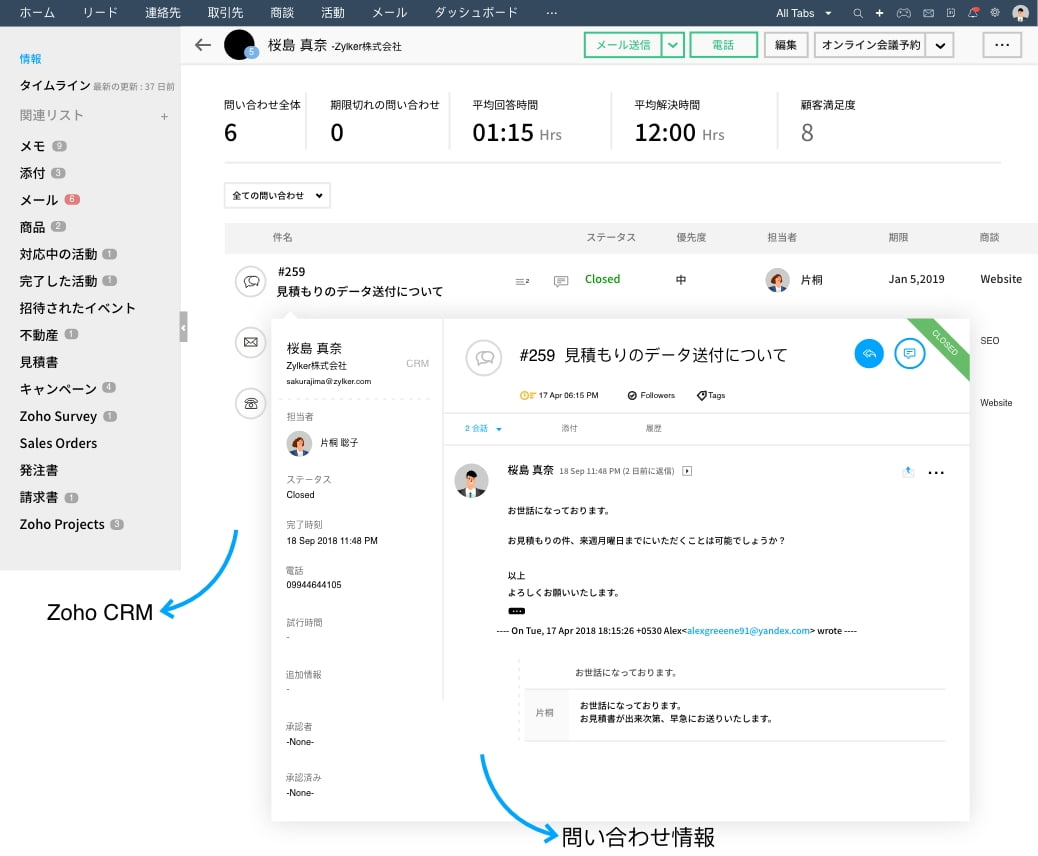Click the sakurajima@zylker.com address
Viewport: 1038px width, 856px height.
[328, 381]
